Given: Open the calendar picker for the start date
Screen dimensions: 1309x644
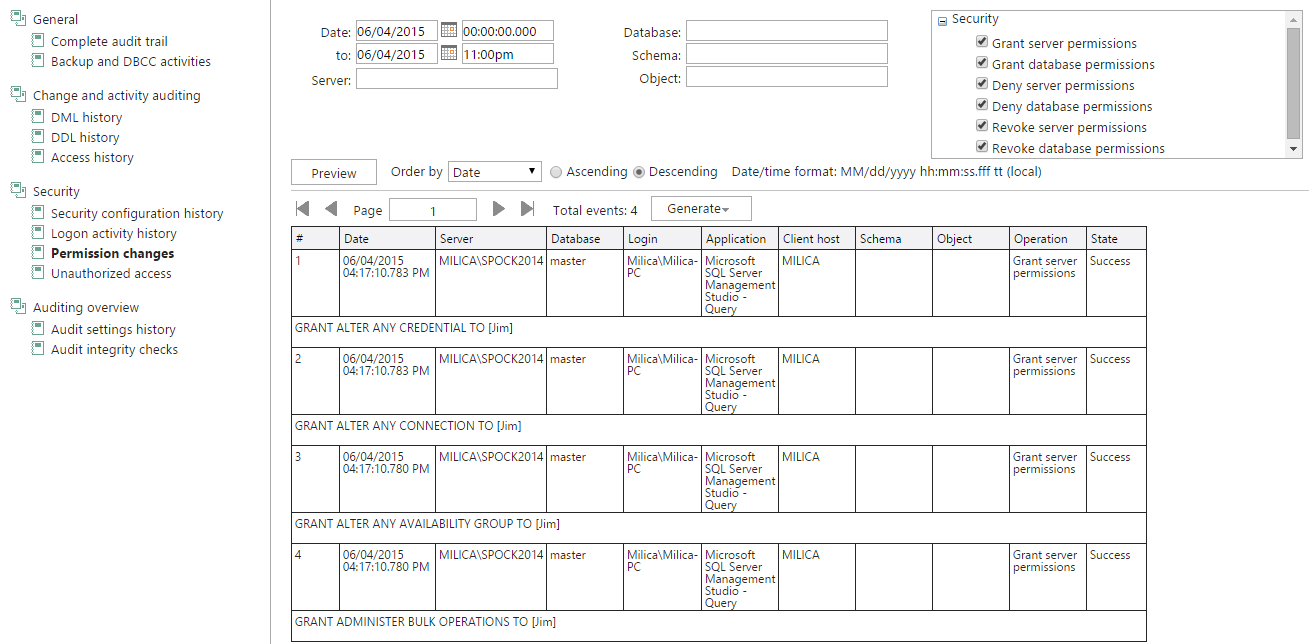Looking at the screenshot, I should 449,31.
